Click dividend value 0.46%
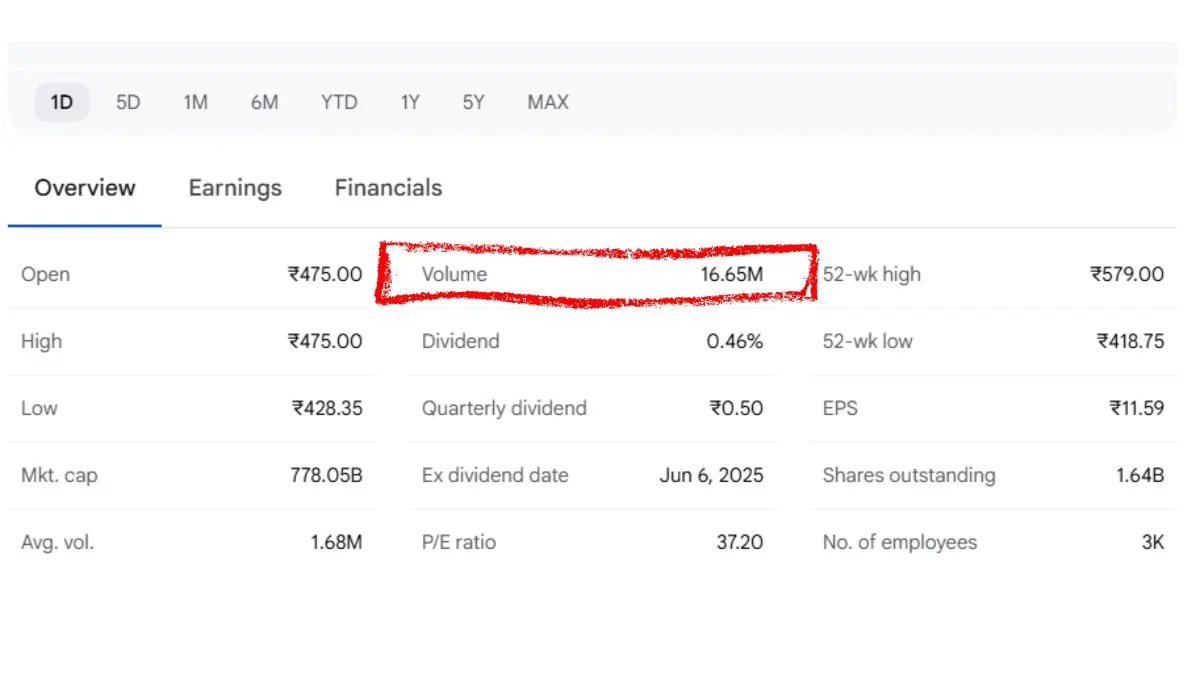This screenshot has height=675, width=1200. click(x=735, y=341)
